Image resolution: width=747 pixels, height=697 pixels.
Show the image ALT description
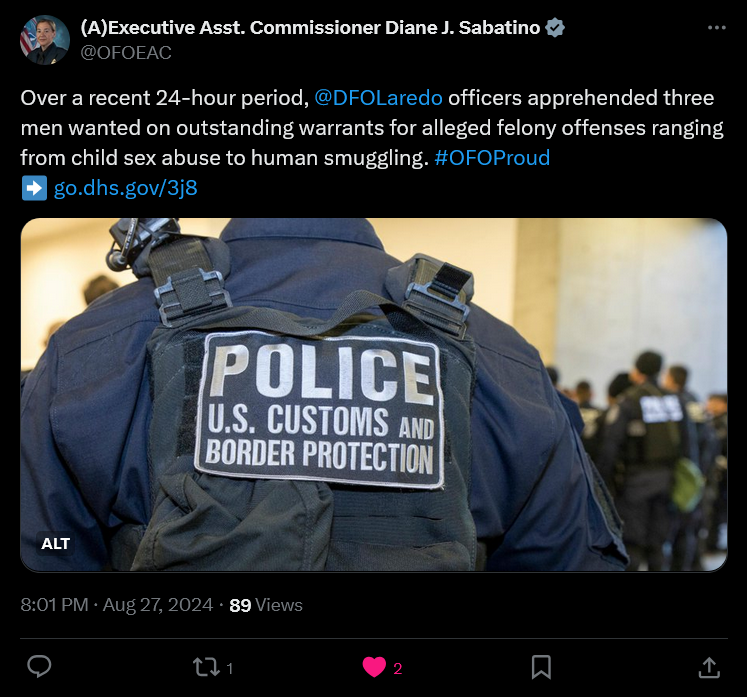[55, 544]
